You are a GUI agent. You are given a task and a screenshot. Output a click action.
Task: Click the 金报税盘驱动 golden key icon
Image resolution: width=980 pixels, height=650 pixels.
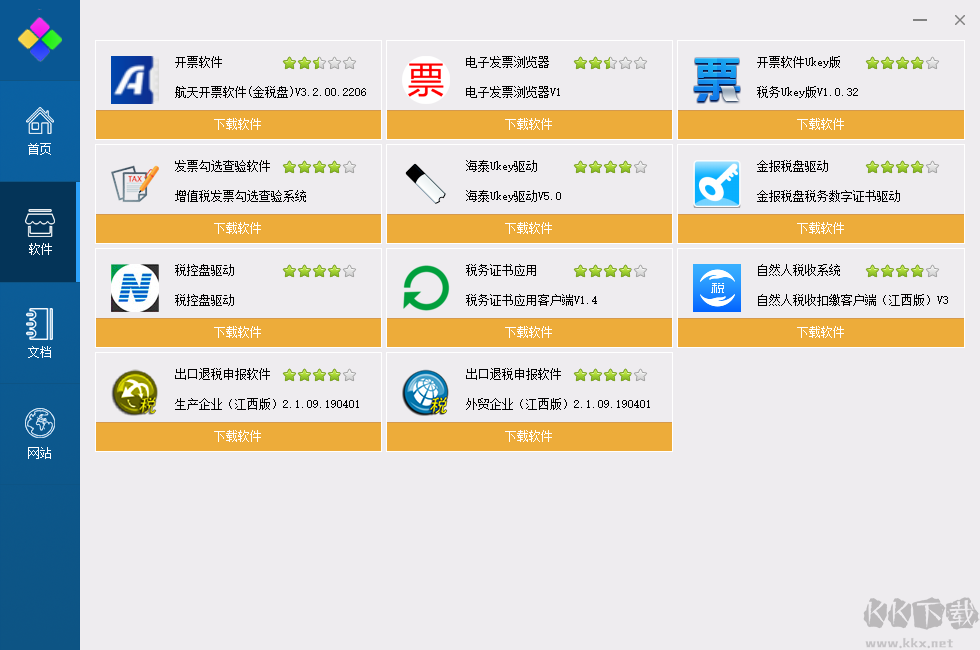[x=716, y=184]
